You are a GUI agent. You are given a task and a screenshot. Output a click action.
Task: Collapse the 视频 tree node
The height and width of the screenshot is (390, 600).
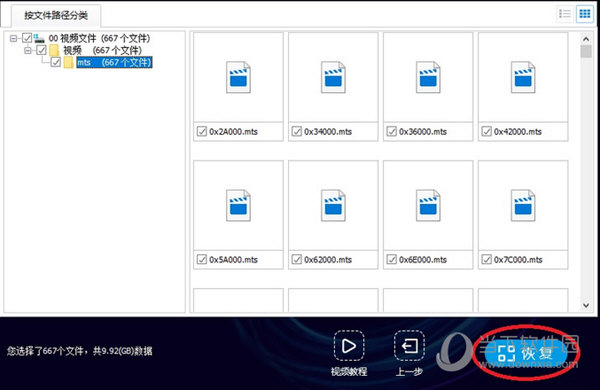click(28, 50)
